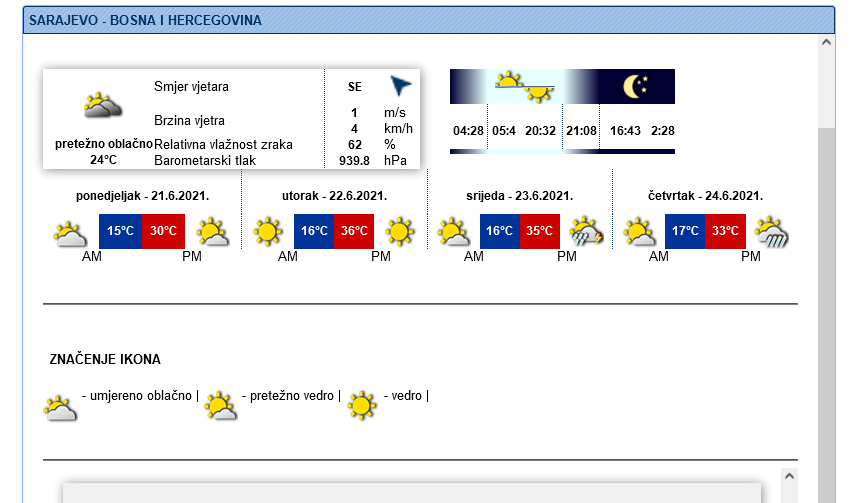Click the blue wind direction arrow icon
Viewport: 850px width, 503px height.
point(400,87)
